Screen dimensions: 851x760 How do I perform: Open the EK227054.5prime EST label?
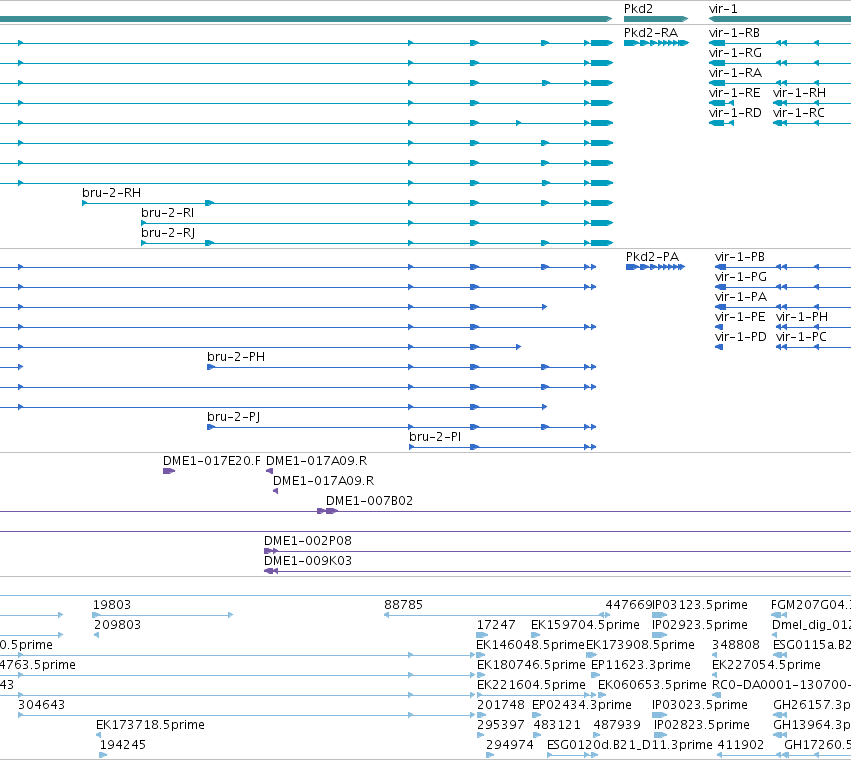[x=766, y=665]
